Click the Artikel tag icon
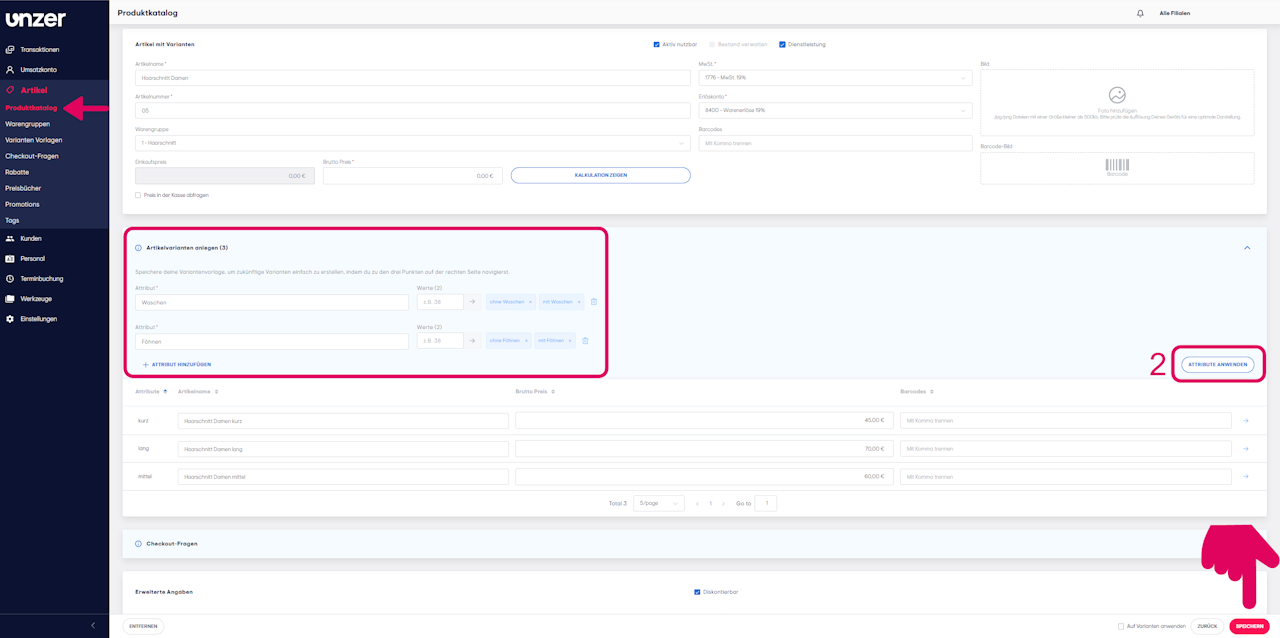This screenshot has height=638, width=1280. [x=10, y=90]
